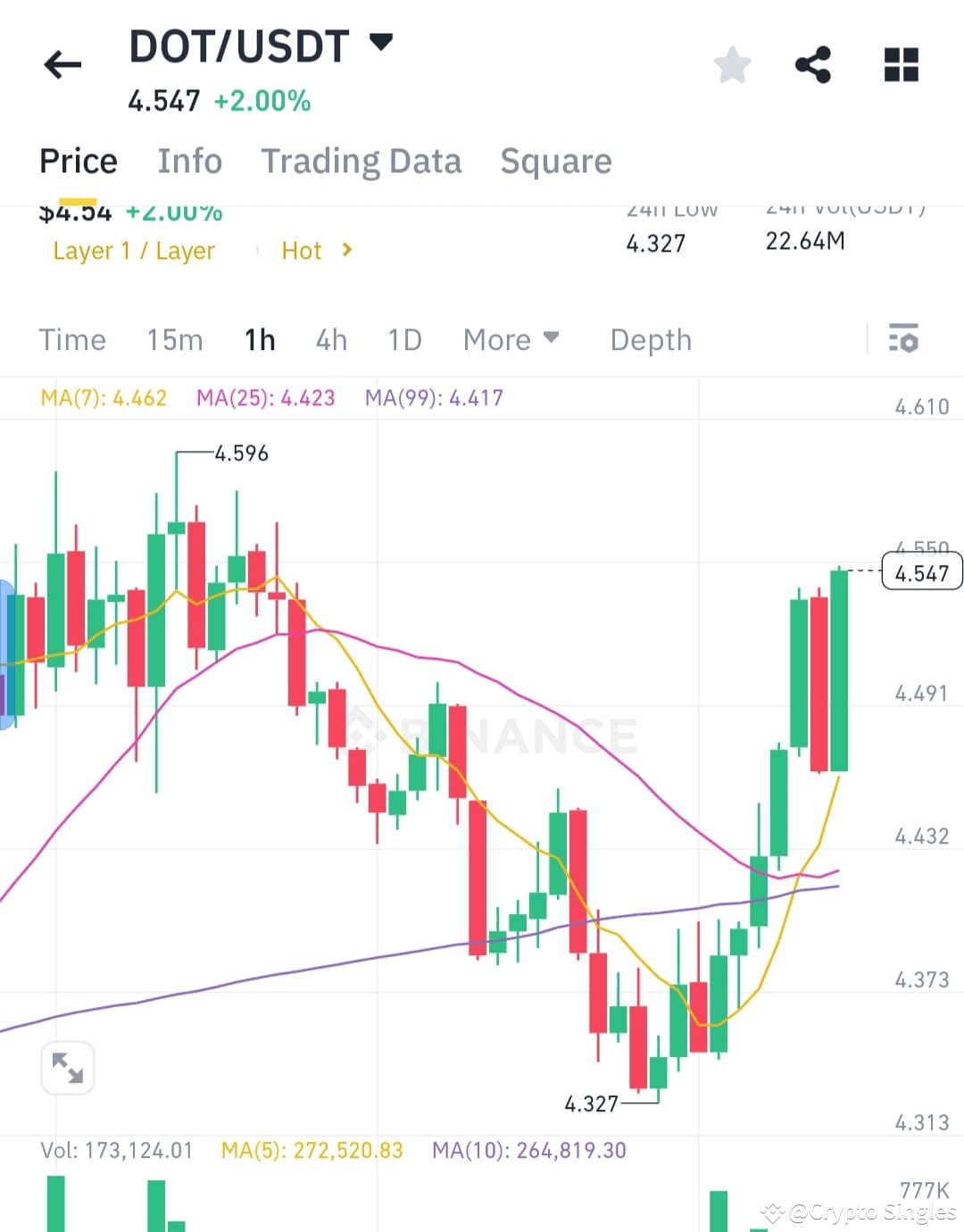The width and height of the screenshot is (964, 1232).
Task: Open the Layer 1 / Layer category link
Action: coord(134,251)
